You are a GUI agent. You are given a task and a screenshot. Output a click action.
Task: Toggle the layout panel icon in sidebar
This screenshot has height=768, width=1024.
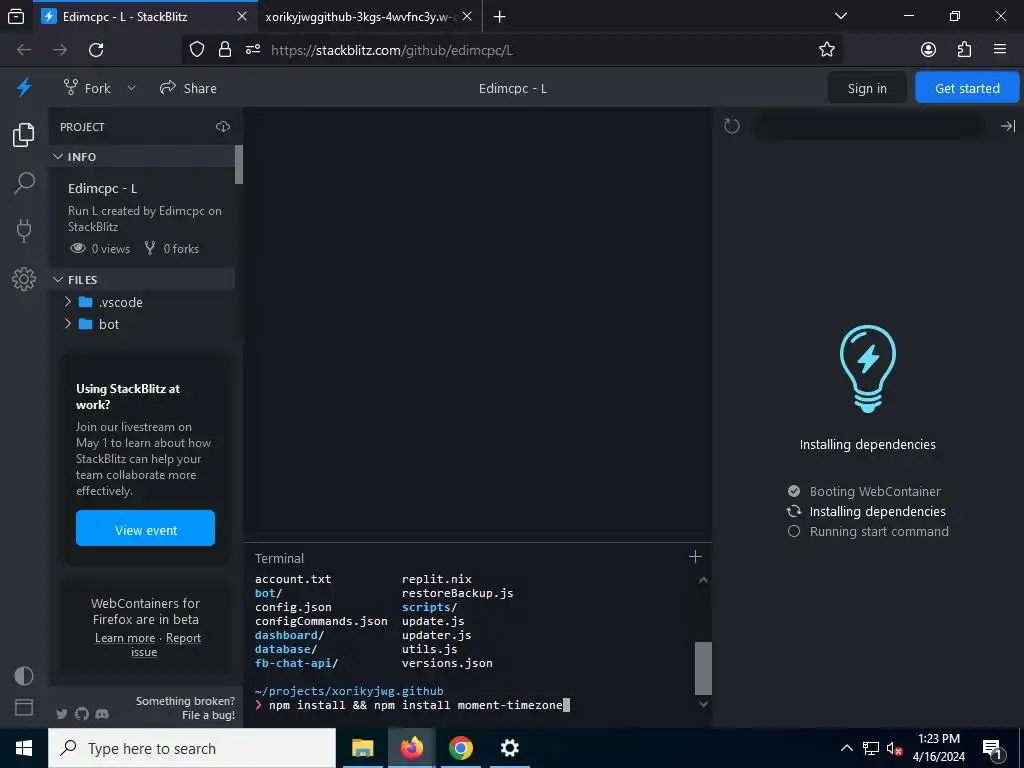click(x=24, y=707)
